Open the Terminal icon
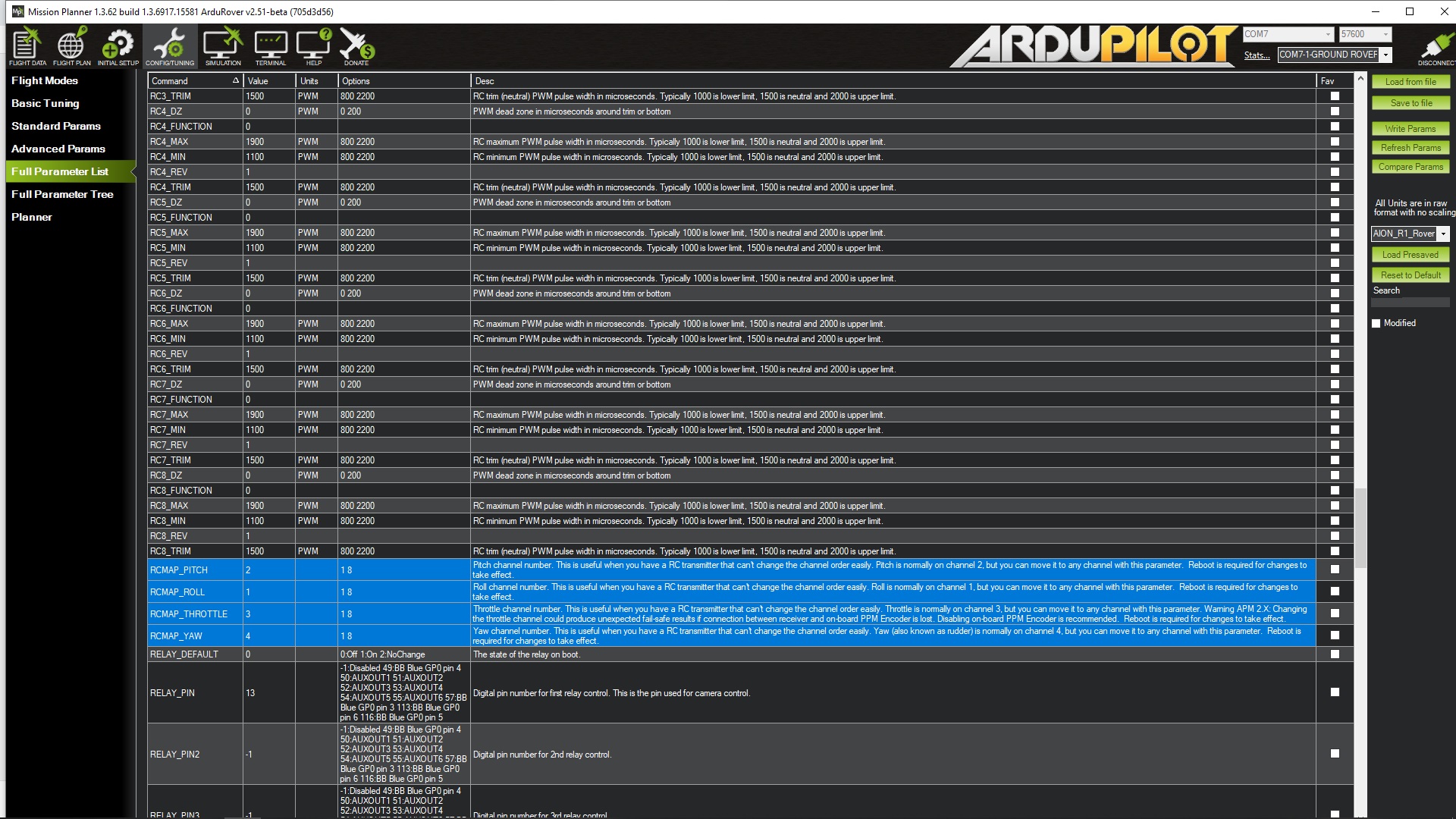 pyautogui.click(x=270, y=45)
